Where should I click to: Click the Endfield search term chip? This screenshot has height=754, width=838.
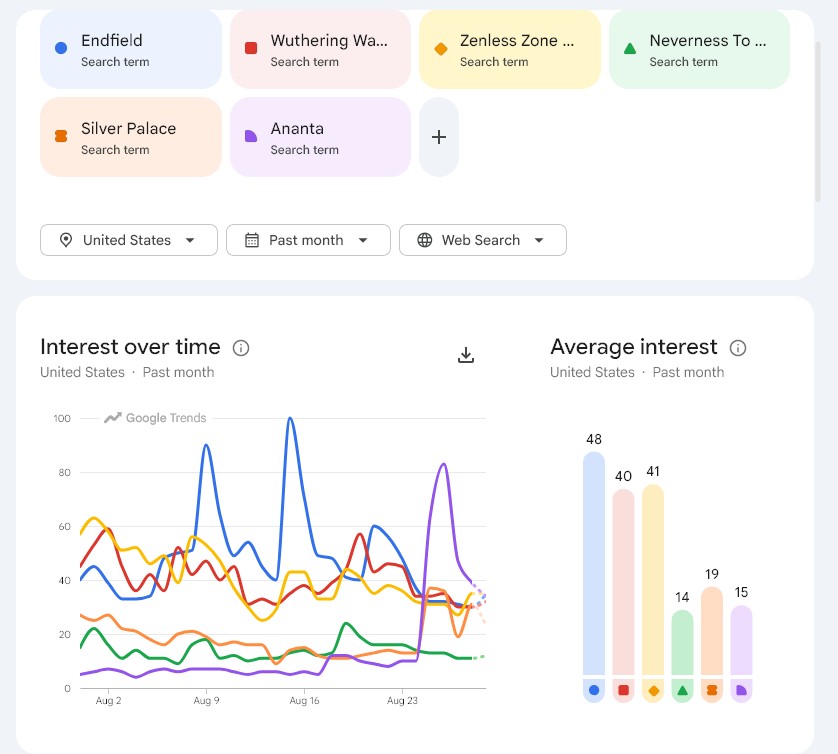pyautogui.click(x=131, y=50)
